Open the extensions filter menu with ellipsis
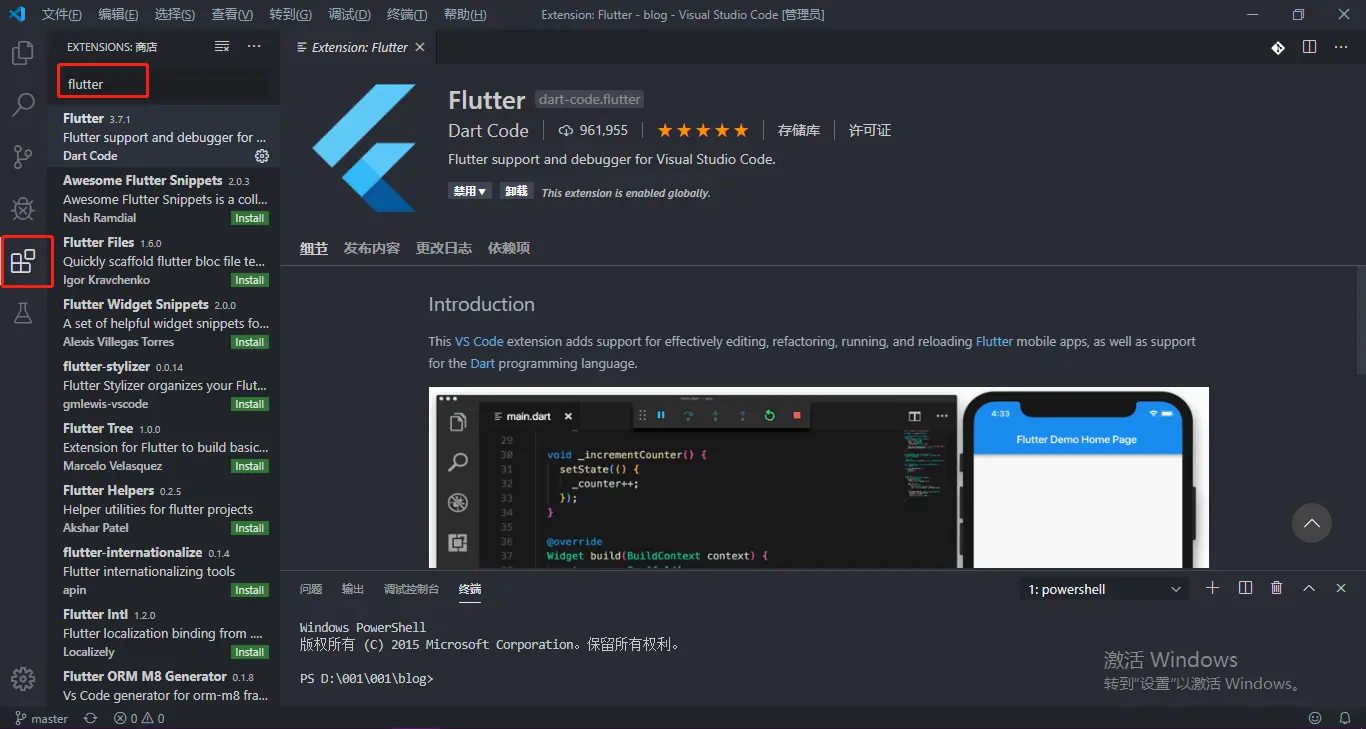 253,46
